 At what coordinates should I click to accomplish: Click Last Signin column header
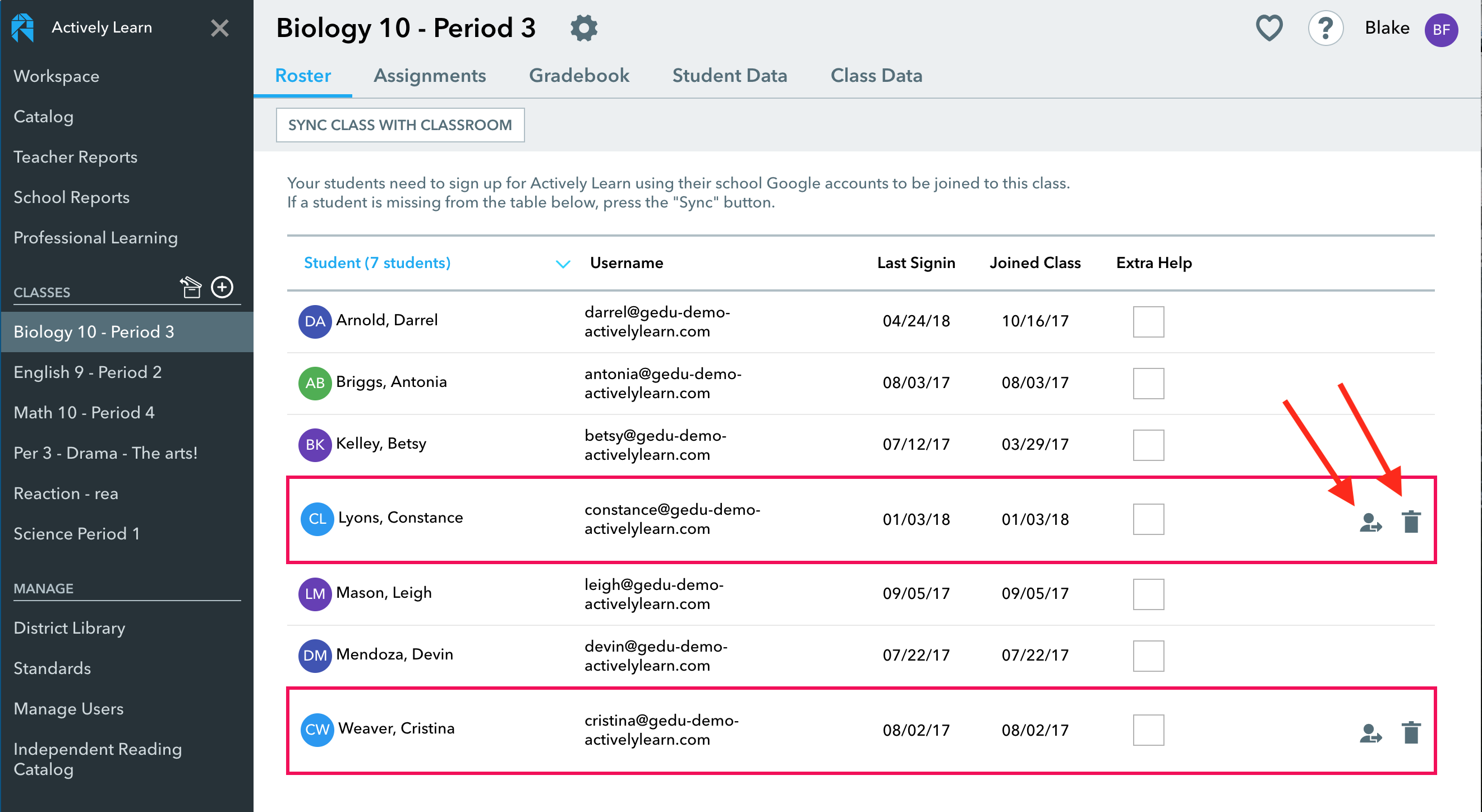click(x=916, y=263)
